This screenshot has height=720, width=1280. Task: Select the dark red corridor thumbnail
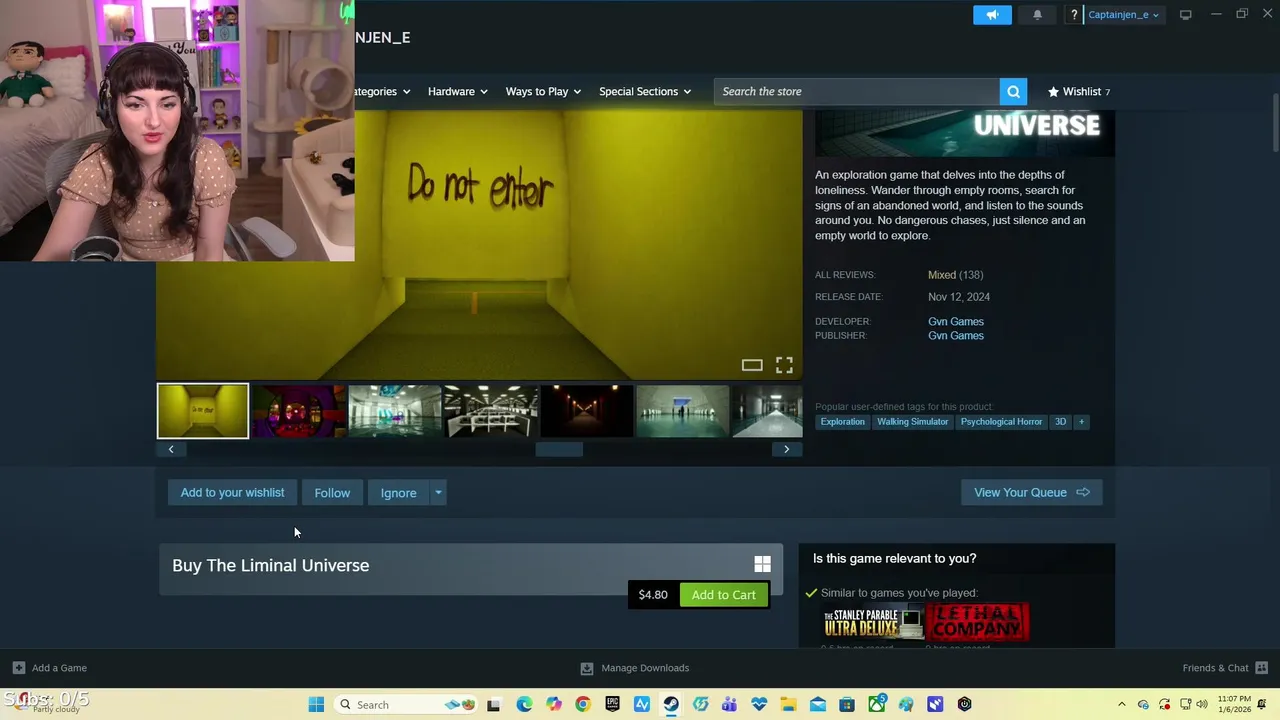pyautogui.click(x=586, y=411)
